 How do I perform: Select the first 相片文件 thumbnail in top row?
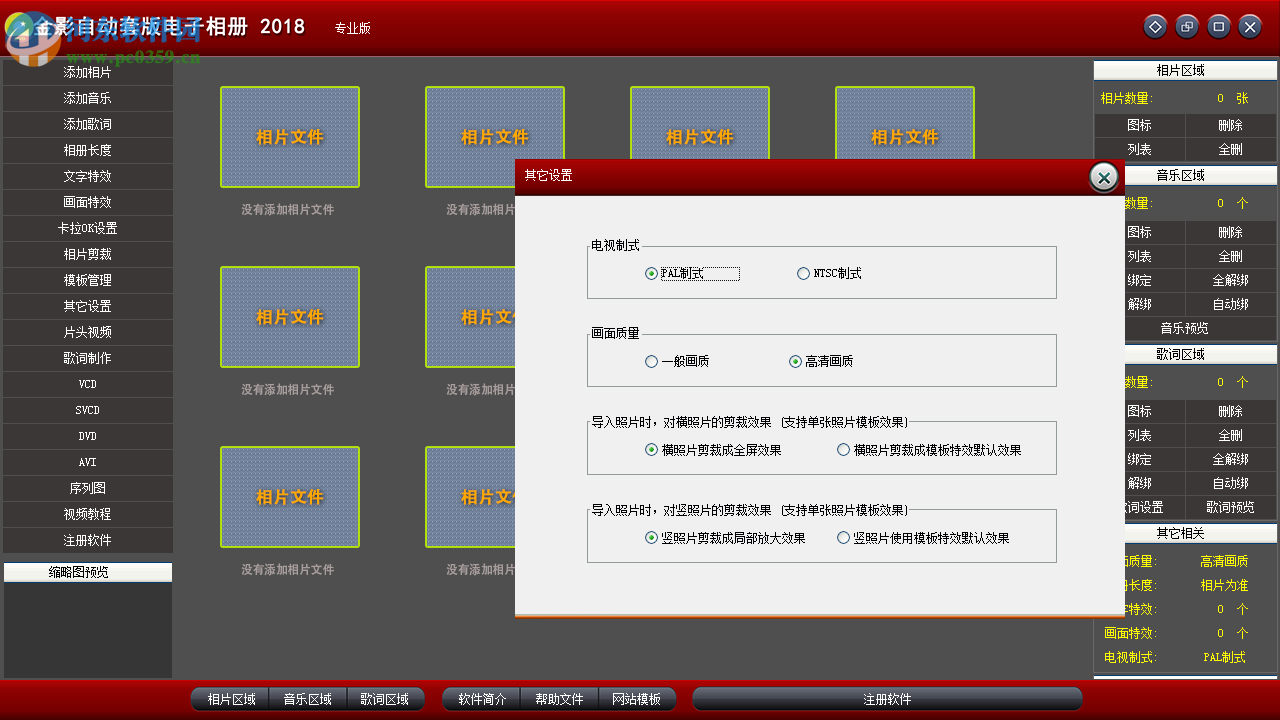(x=290, y=137)
